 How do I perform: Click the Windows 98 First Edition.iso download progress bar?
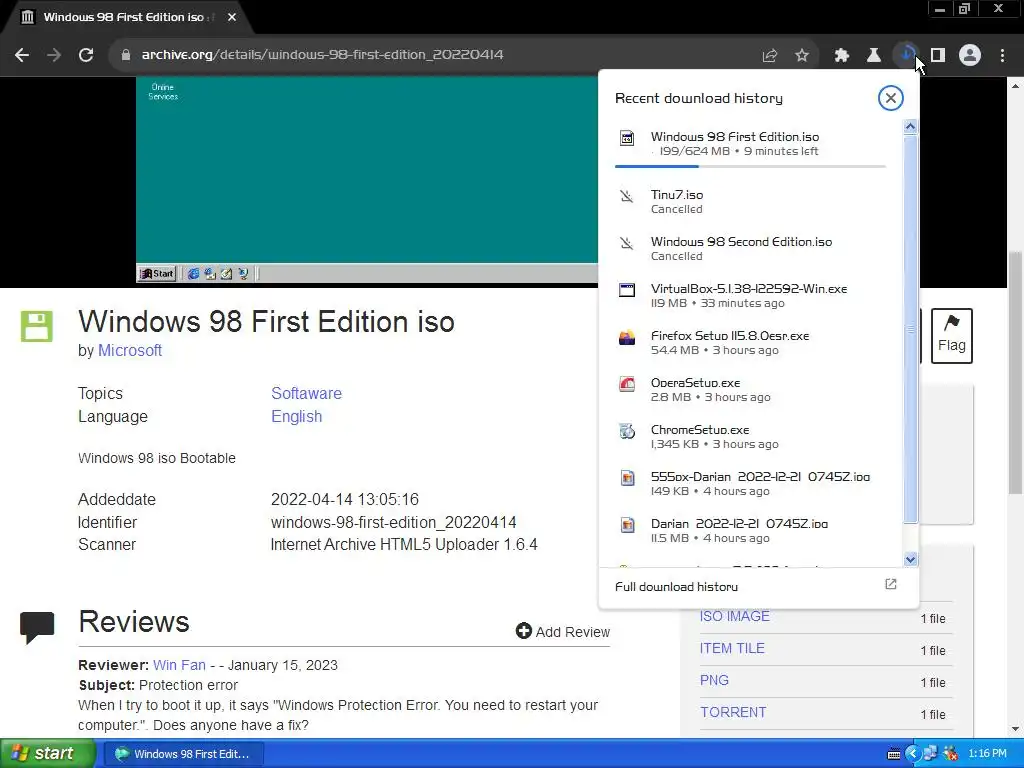750,167
